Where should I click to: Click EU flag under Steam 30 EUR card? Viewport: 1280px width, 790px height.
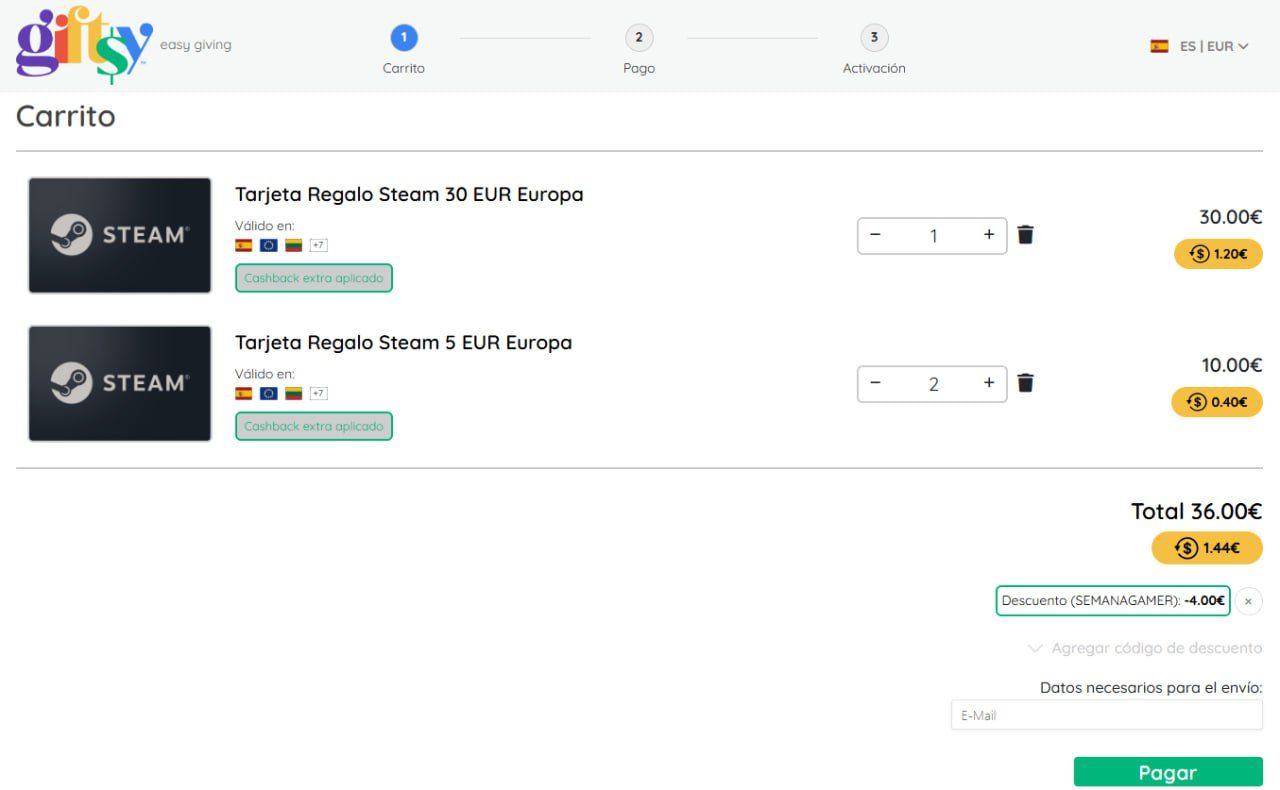point(268,245)
